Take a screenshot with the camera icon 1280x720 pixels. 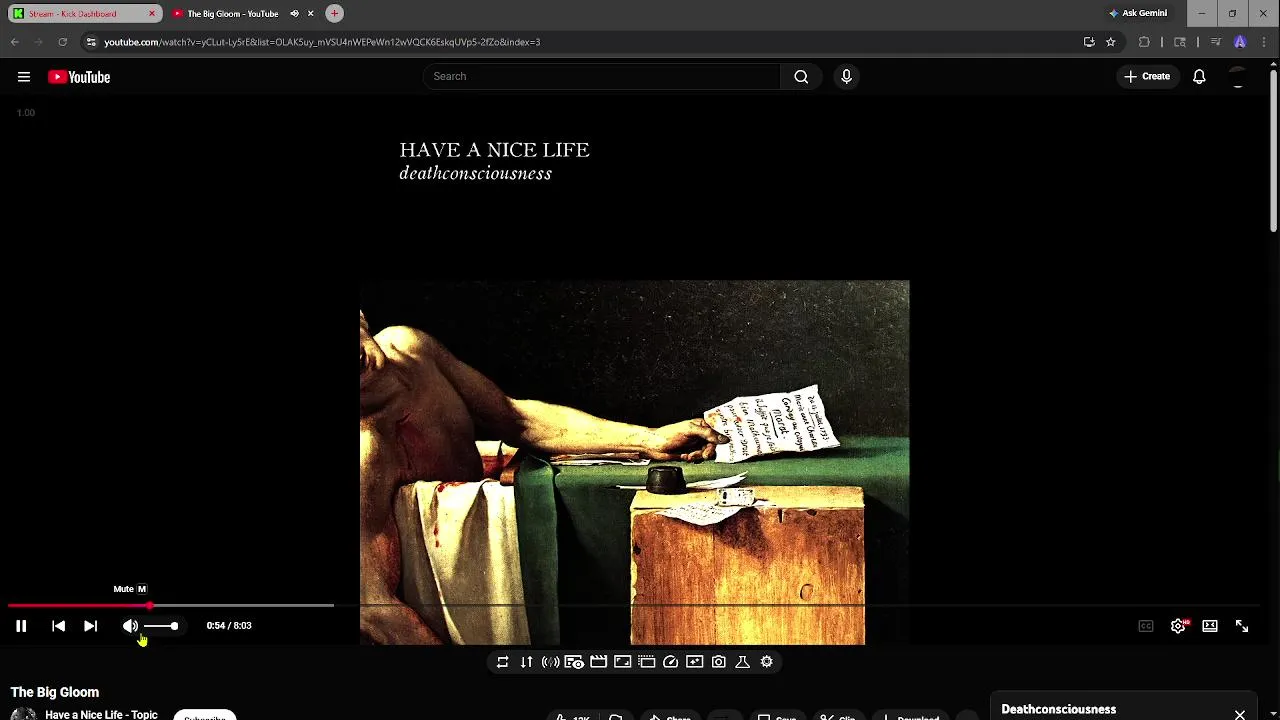(x=718, y=662)
